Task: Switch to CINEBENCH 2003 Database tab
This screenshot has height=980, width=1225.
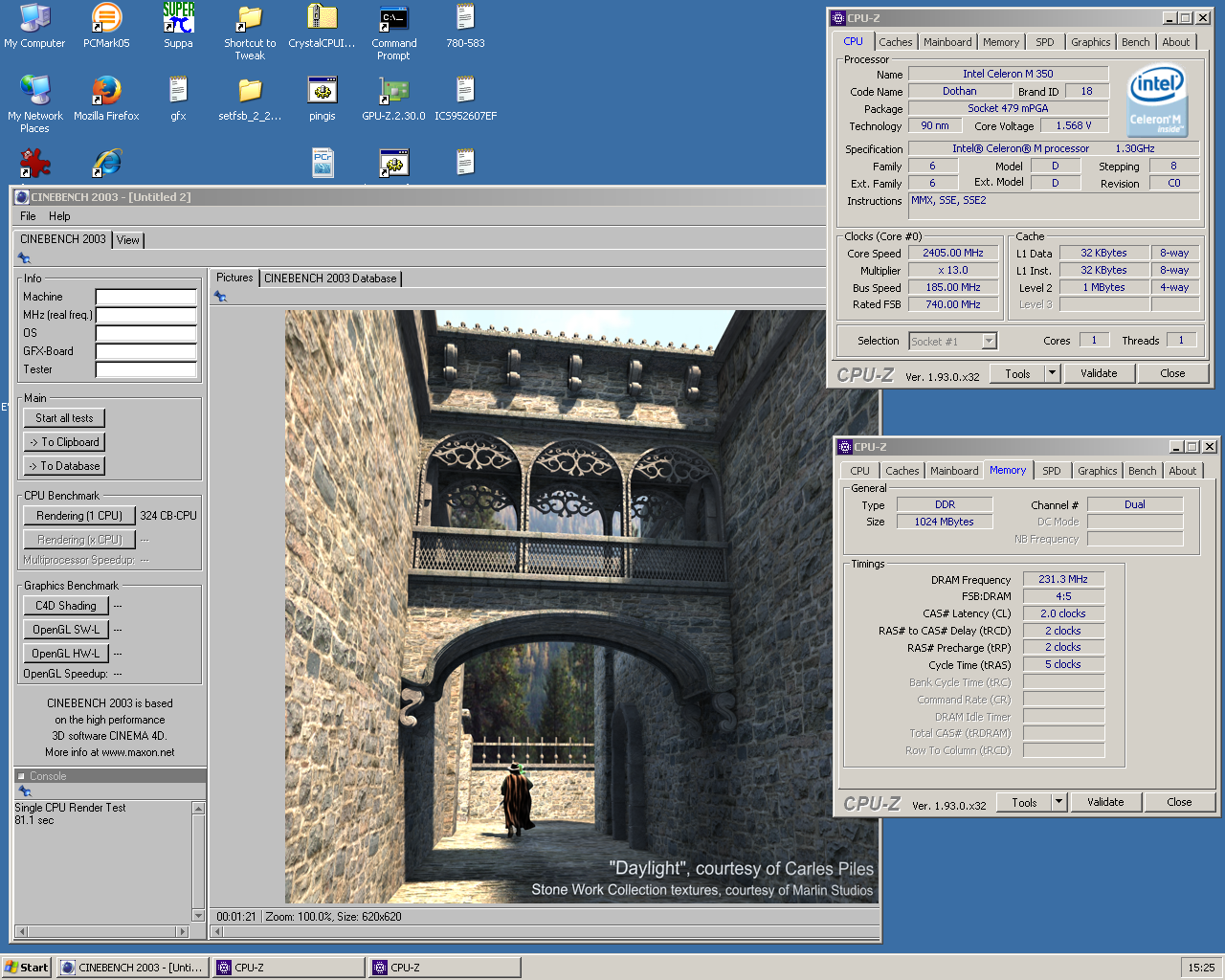Action: pyautogui.click(x=330, y=278)
